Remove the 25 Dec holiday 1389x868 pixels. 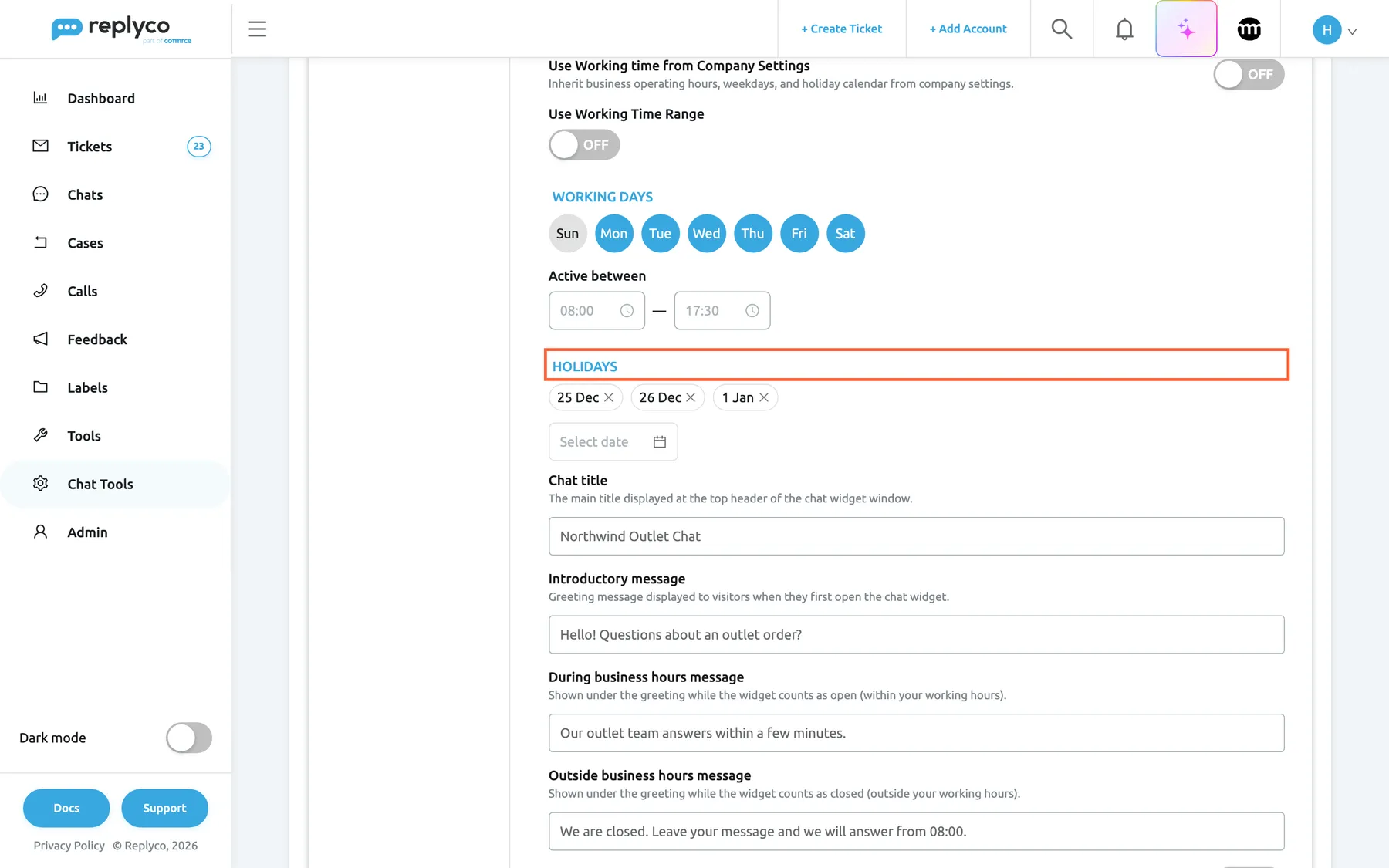[x=609, y=397]
